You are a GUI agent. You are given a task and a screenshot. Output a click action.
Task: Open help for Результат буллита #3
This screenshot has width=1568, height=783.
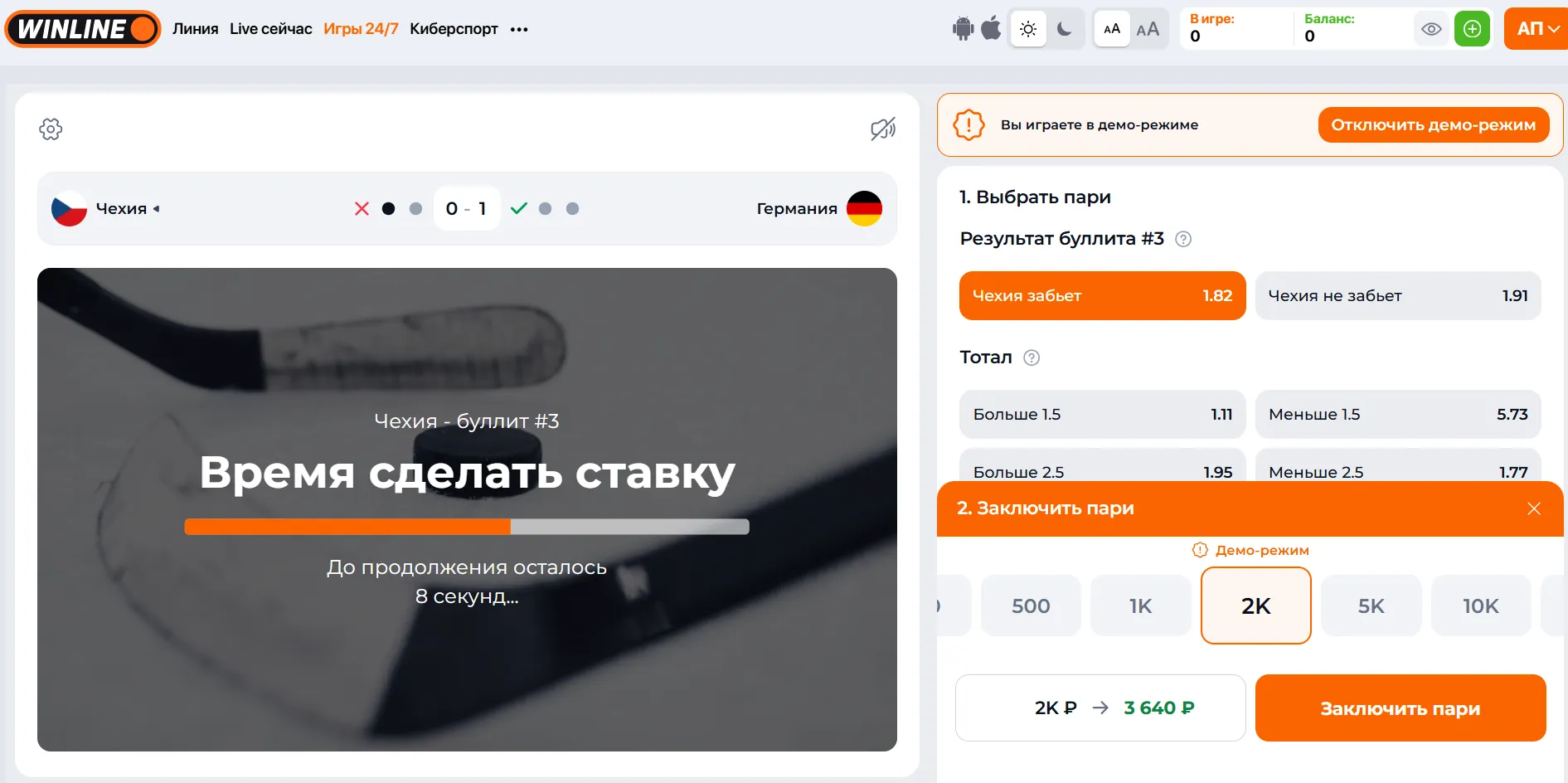[1183, 239]
